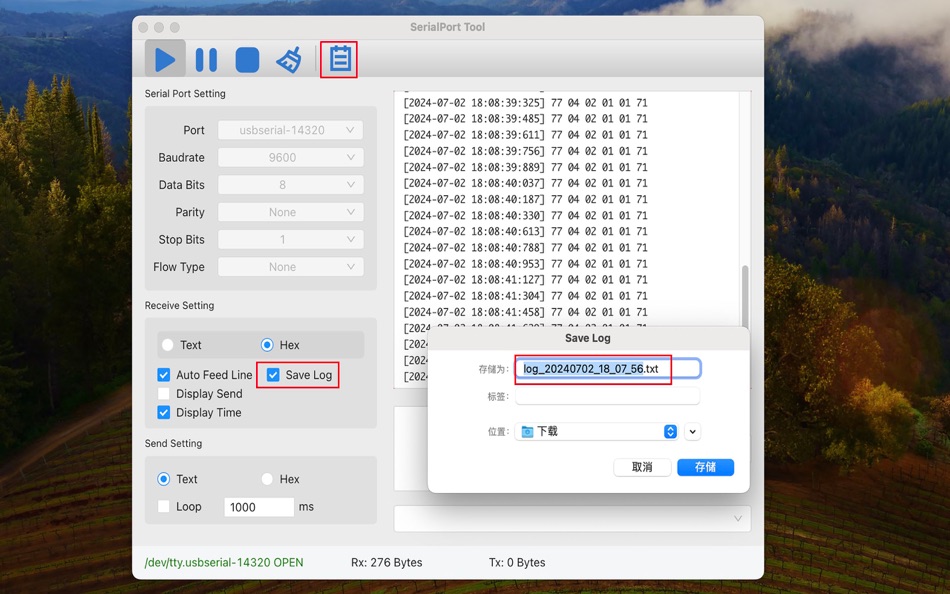Uncheck the Display Time option
Image resolution: width=950 pixels, height=594 pixels.
pyautogui.click(x=166, y=412)
